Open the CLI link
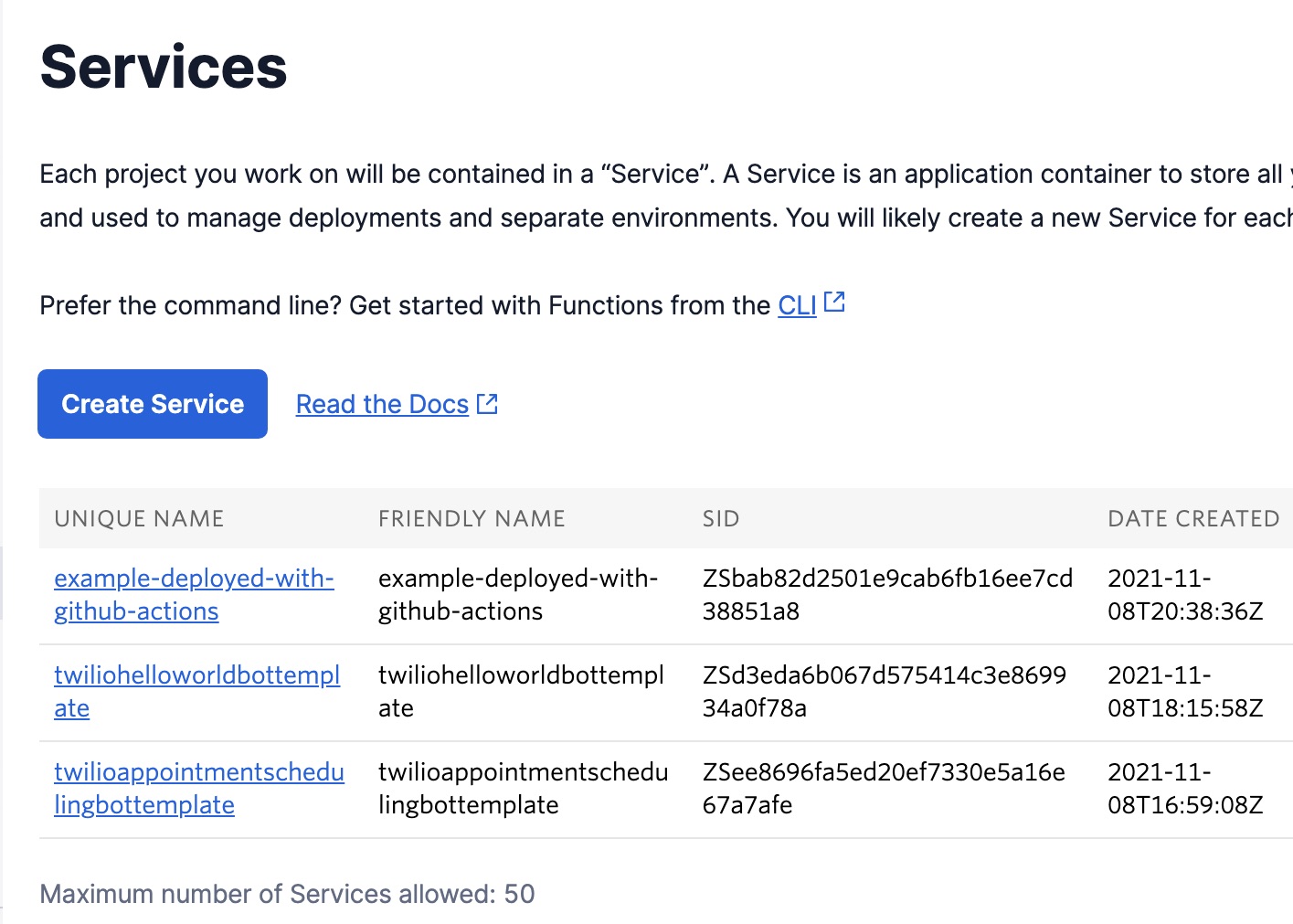This screenshot has height=924, width=1293. point(797,305)
